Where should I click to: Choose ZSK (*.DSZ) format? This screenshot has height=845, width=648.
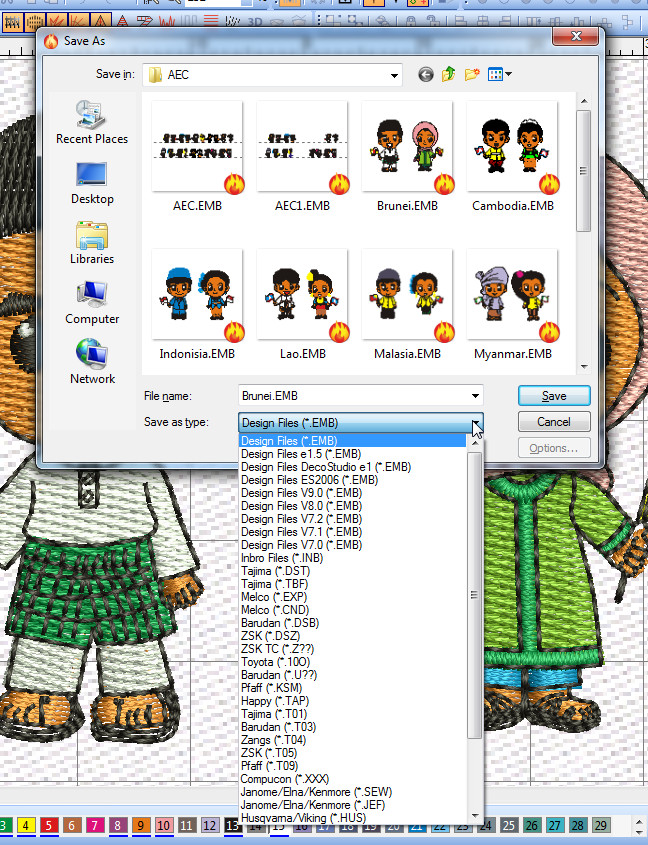[x=353, y=635]
